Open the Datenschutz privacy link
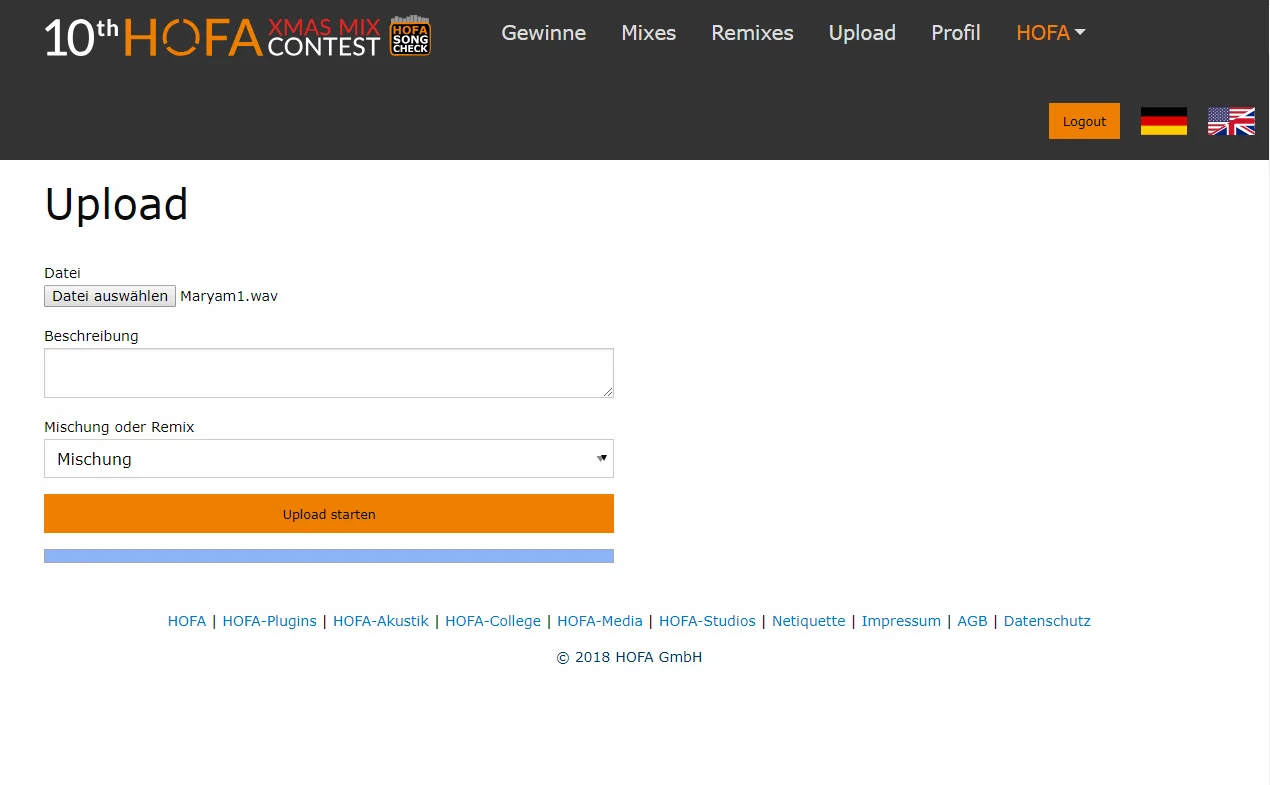This screenshot has height=785, width=1270. 1047,621
